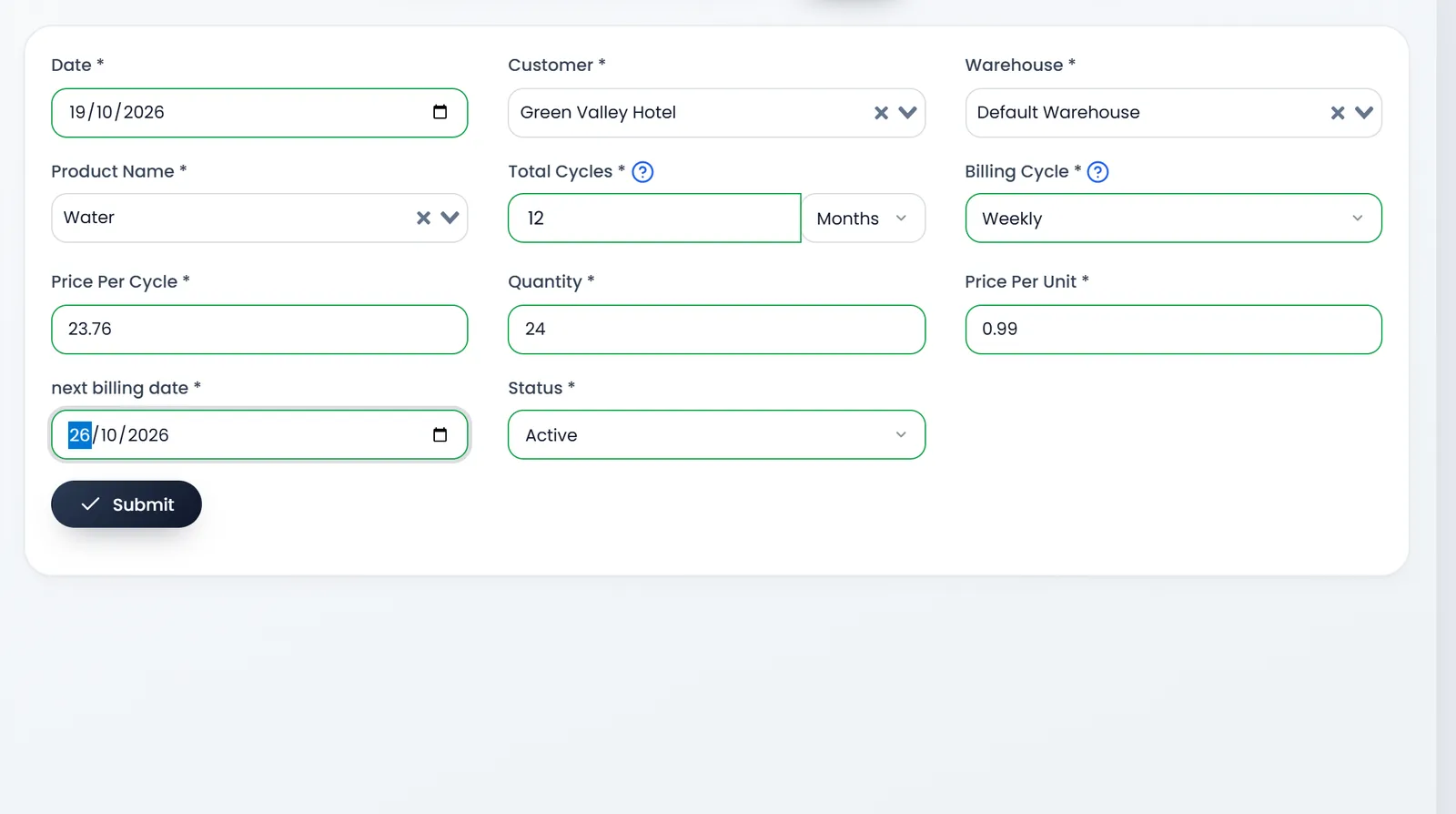Focus the Total Cycles number field

pyautogui.click(x=654, y=219)
